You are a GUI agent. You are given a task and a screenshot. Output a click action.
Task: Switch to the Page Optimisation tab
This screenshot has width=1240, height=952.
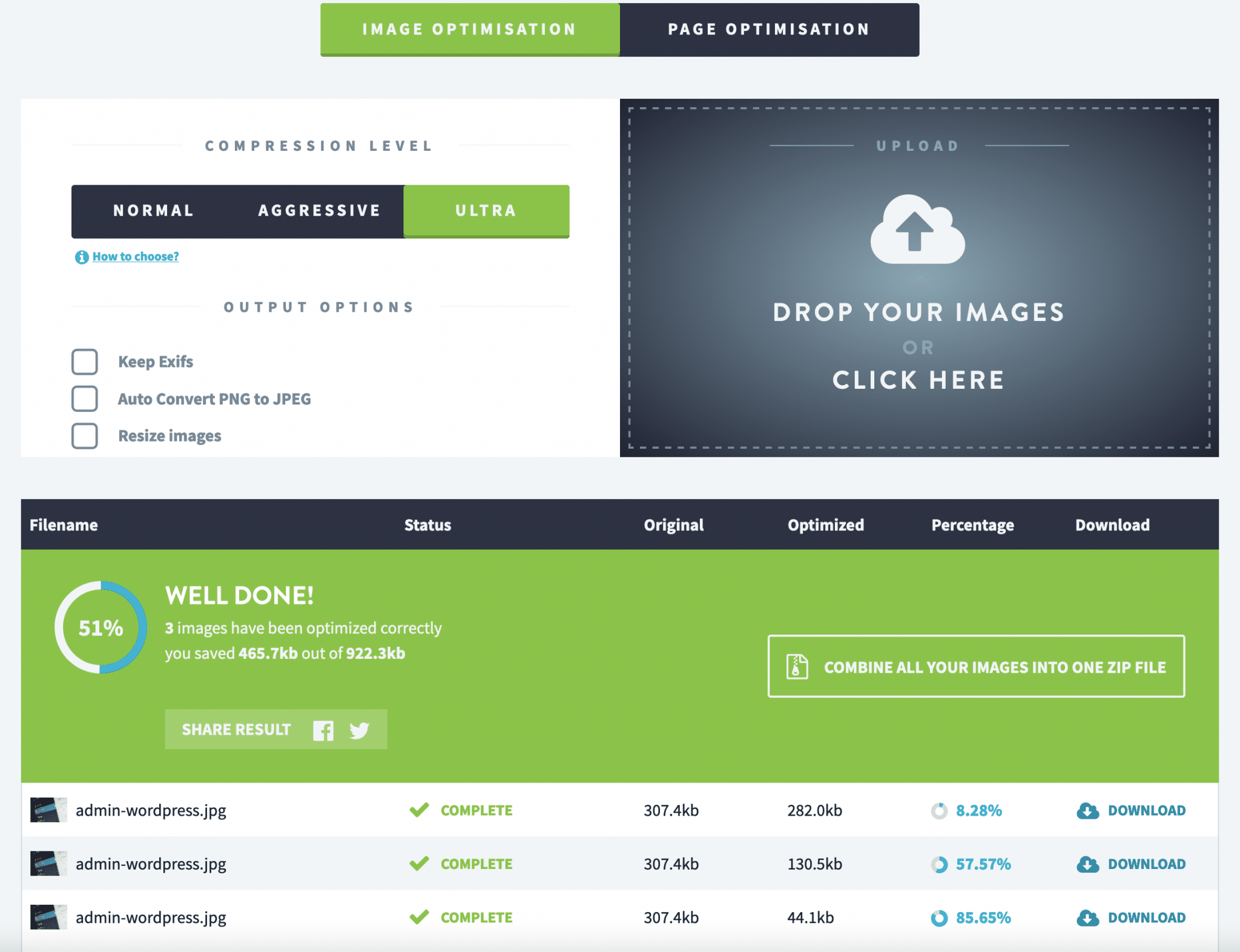[x=768, y=29]
